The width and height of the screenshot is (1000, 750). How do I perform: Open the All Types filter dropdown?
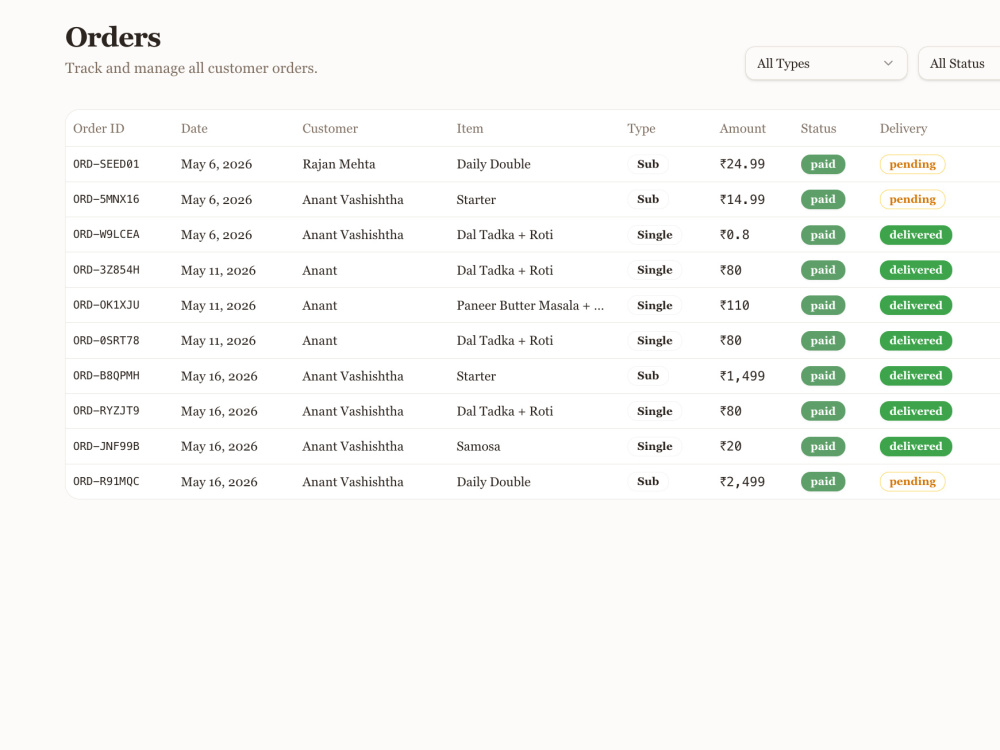click(826, 63)
